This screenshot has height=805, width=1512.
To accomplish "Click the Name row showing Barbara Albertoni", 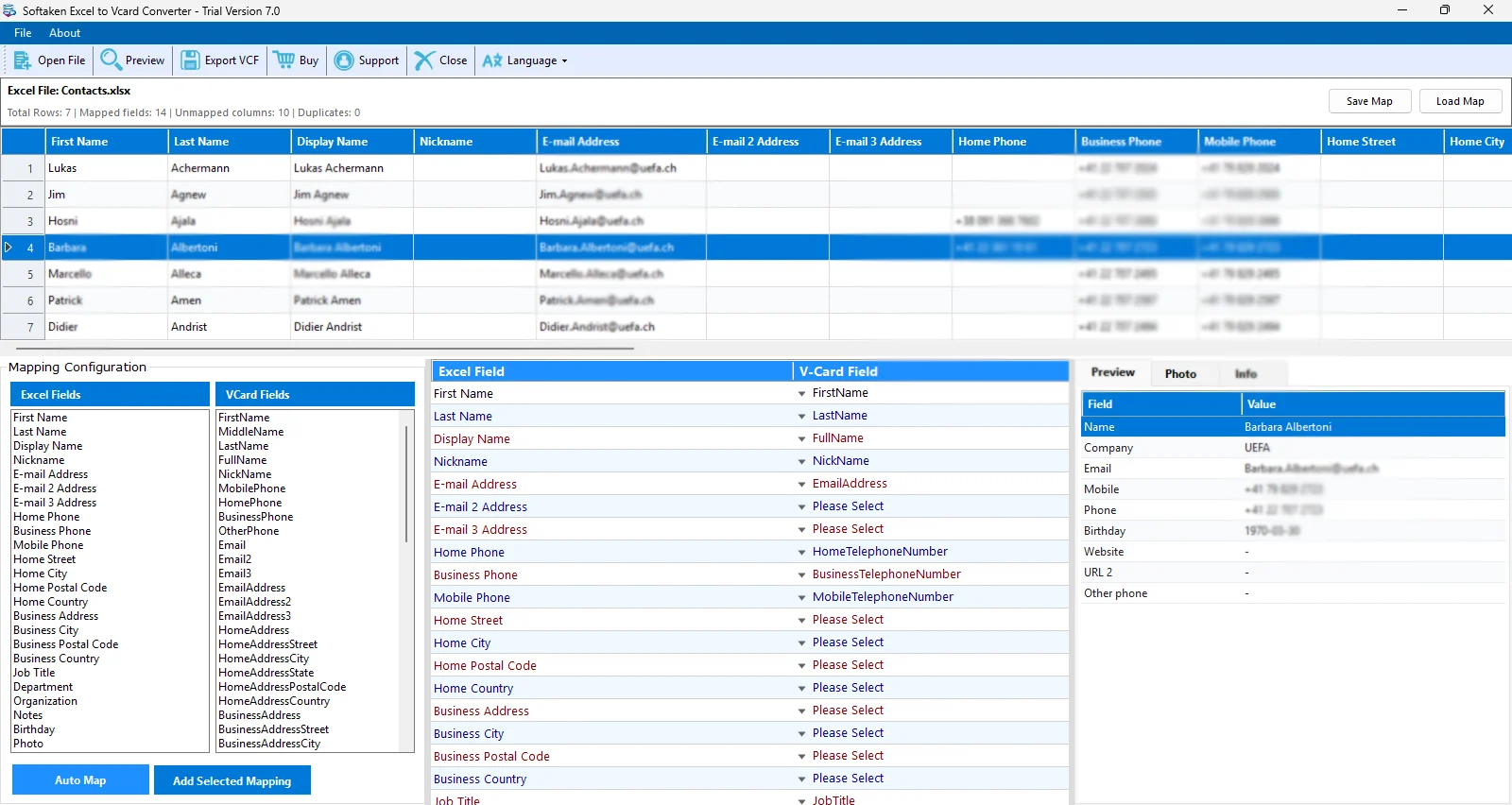I will [1293, 427].
